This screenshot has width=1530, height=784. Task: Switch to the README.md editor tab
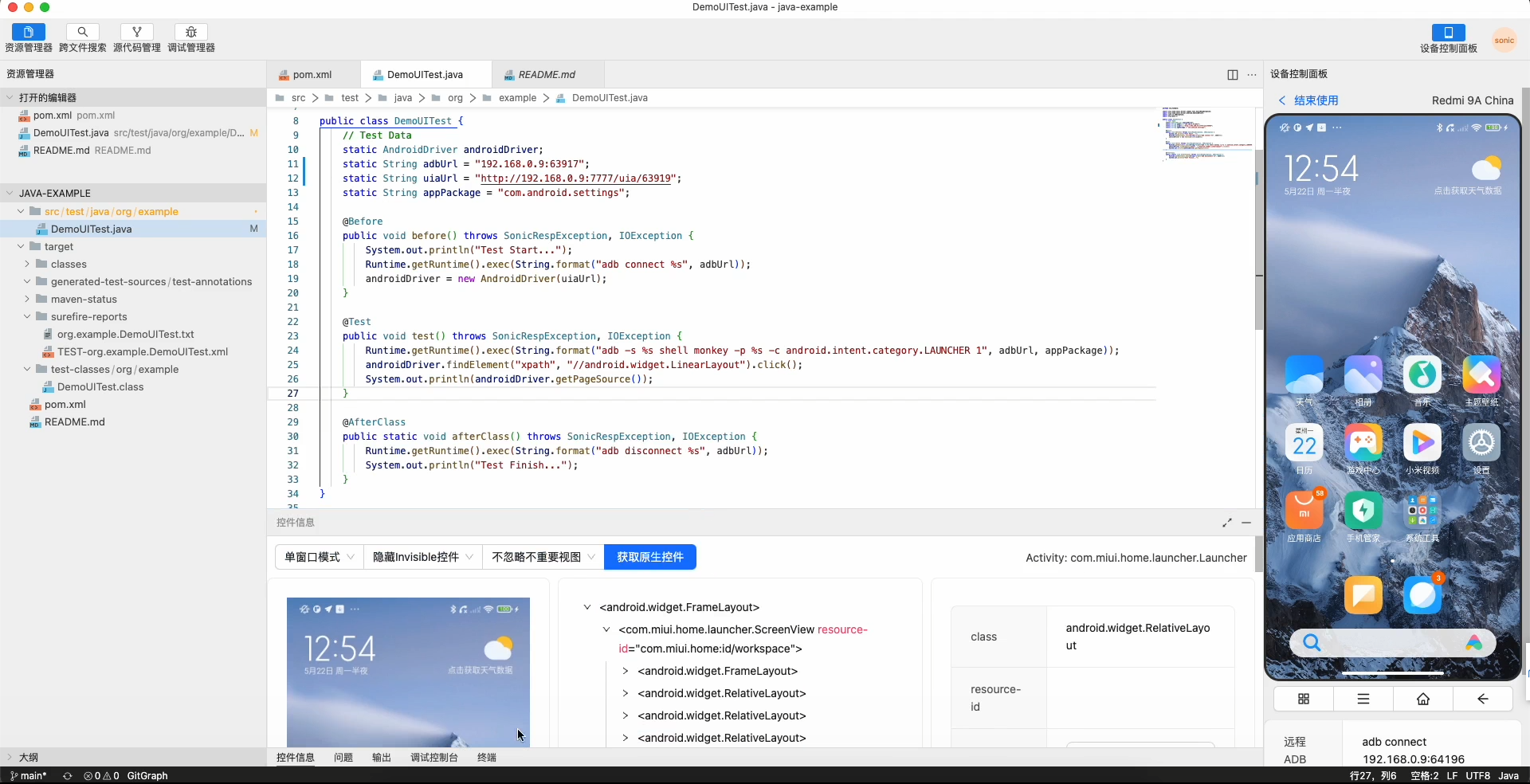coord(546,75)
